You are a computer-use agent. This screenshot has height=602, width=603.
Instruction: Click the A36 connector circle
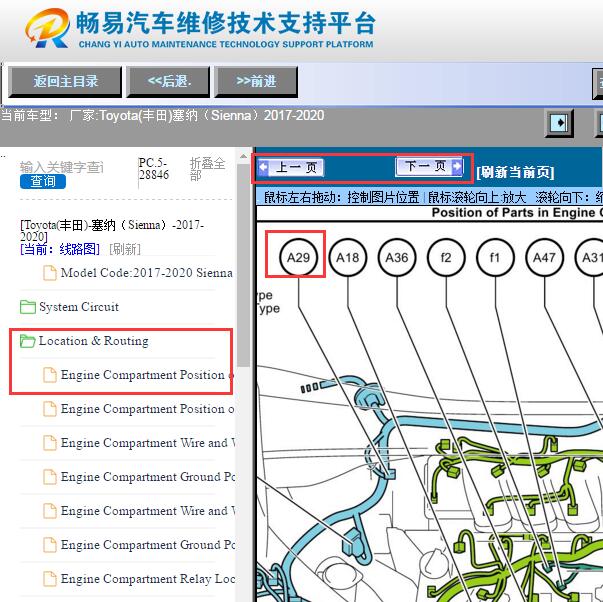[397, 257]
